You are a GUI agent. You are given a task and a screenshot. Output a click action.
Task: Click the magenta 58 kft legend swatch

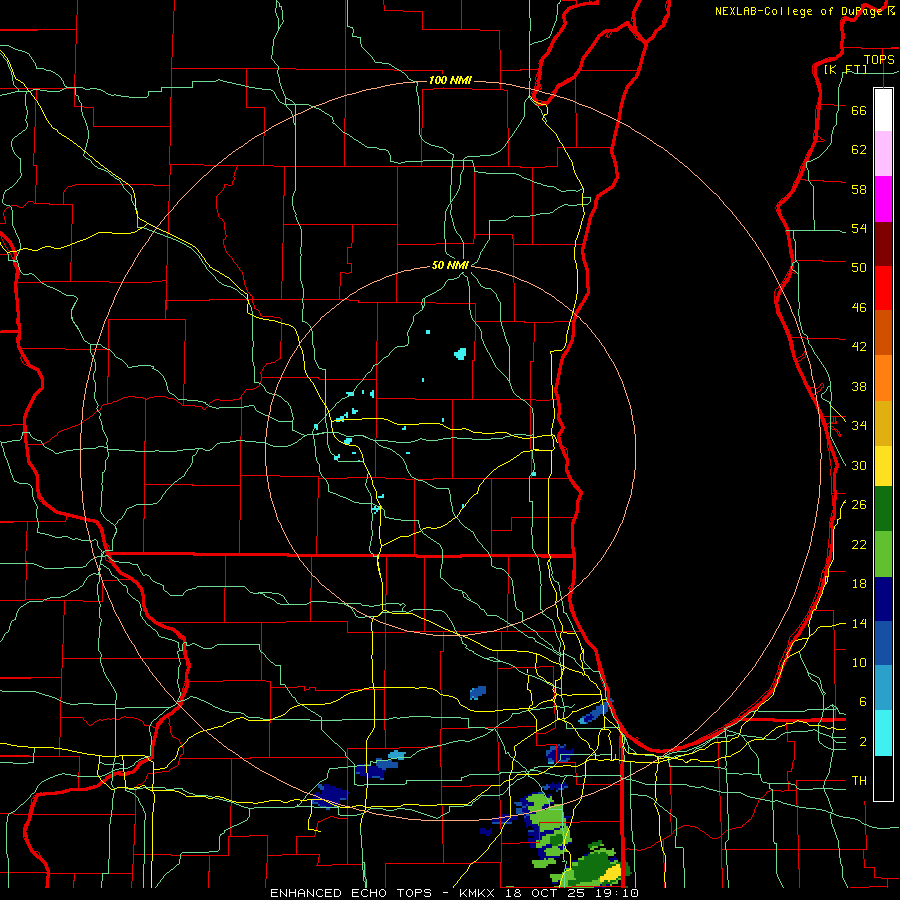tap(883, 199)
